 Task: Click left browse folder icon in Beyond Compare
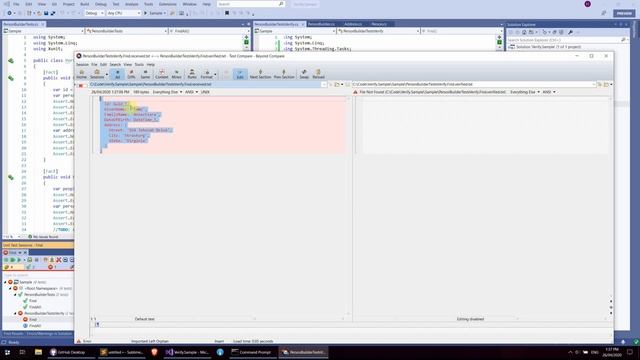337,84
